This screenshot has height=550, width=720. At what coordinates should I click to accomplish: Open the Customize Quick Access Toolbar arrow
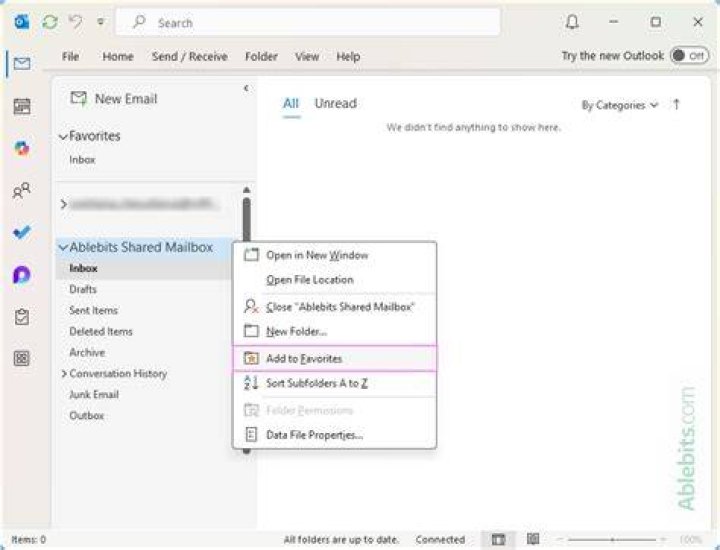click(x=101, y=22)
